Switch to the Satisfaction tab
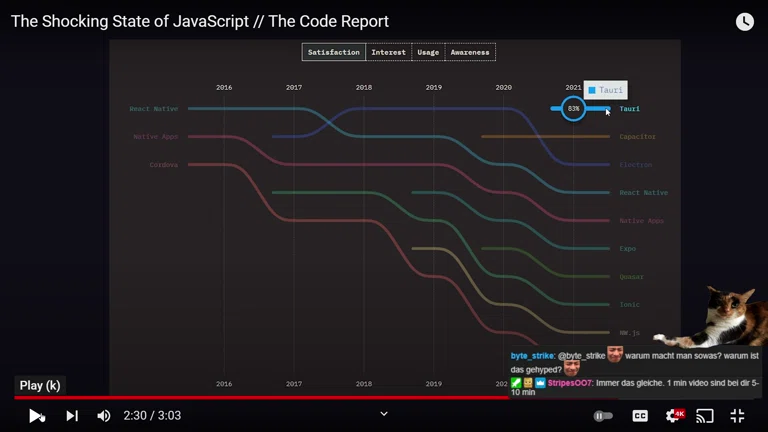The height and width of the screenshot is (432, 768). pyautogui.click(x=334, y=52)
